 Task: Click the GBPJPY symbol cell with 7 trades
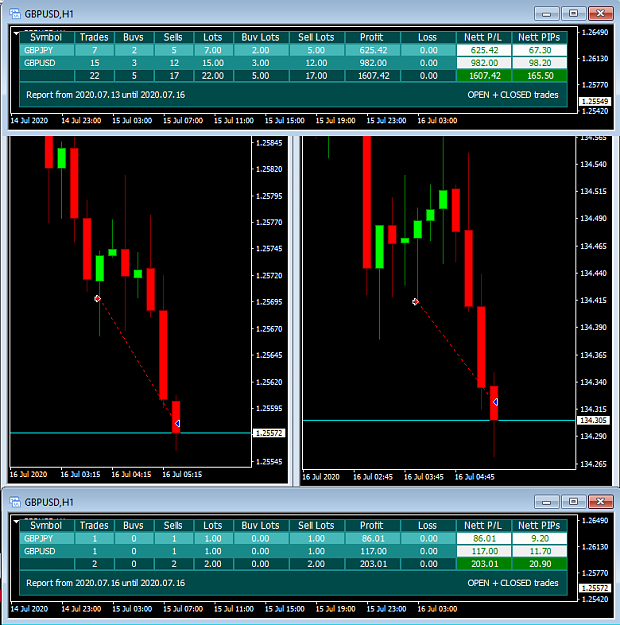tap(47, 50)
